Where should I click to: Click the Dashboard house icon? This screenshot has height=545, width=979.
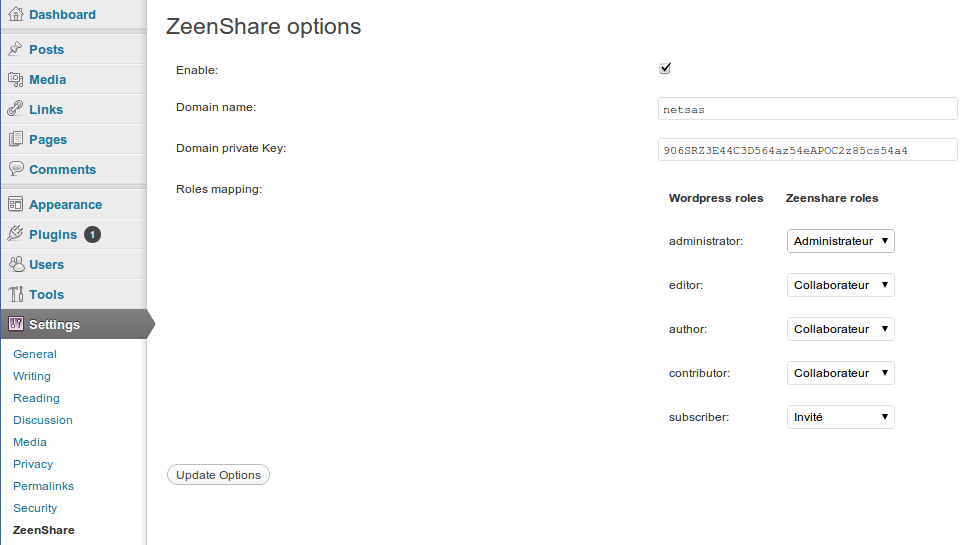tap(16, 14)
